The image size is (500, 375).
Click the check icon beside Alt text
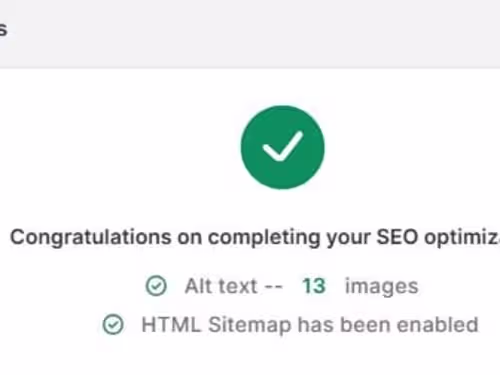point(156,286)
